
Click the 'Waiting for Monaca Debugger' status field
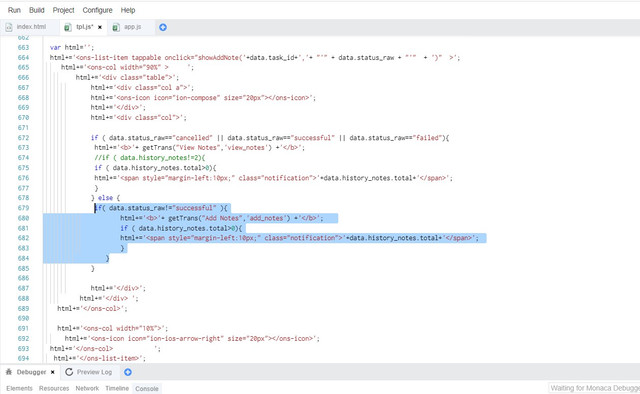(x=594, y=388)
